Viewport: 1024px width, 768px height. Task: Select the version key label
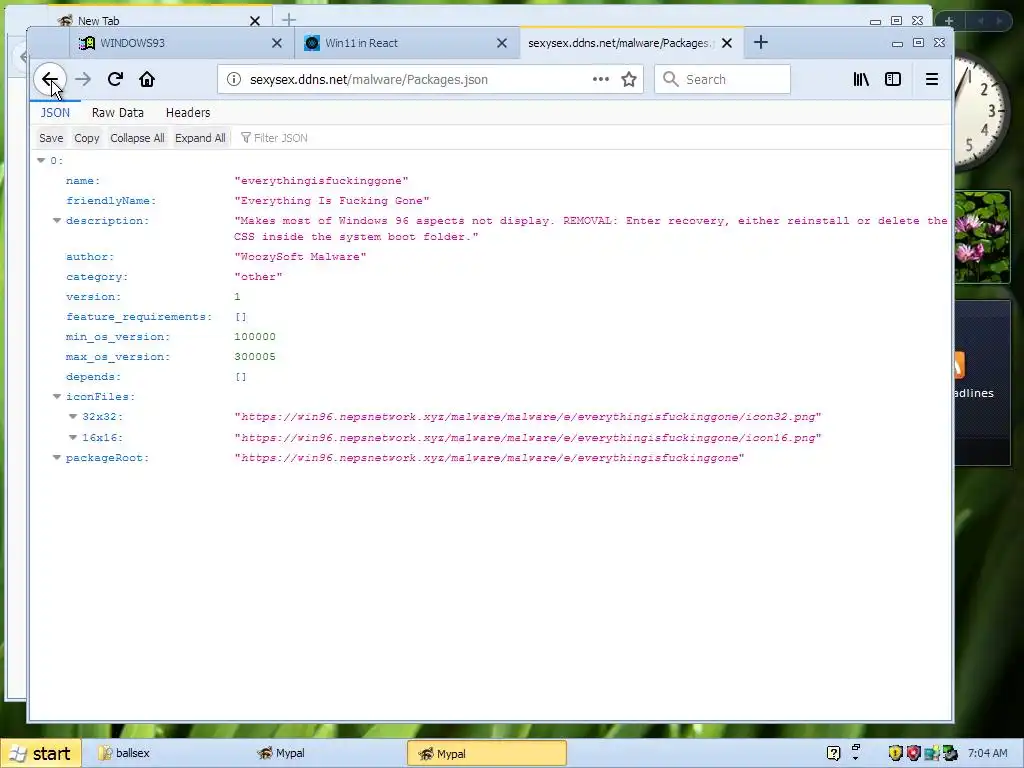click(93, 297)
